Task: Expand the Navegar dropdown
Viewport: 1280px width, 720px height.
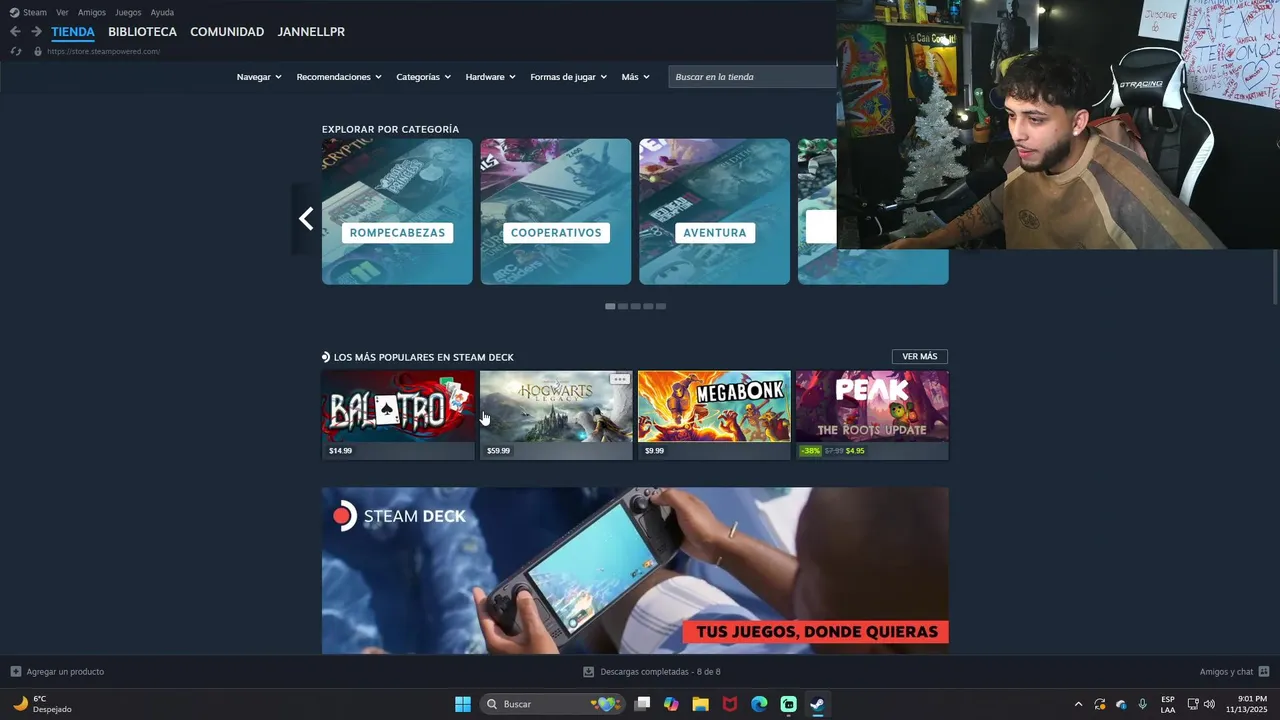Action: pyautogui.click(x=259, y=77)
